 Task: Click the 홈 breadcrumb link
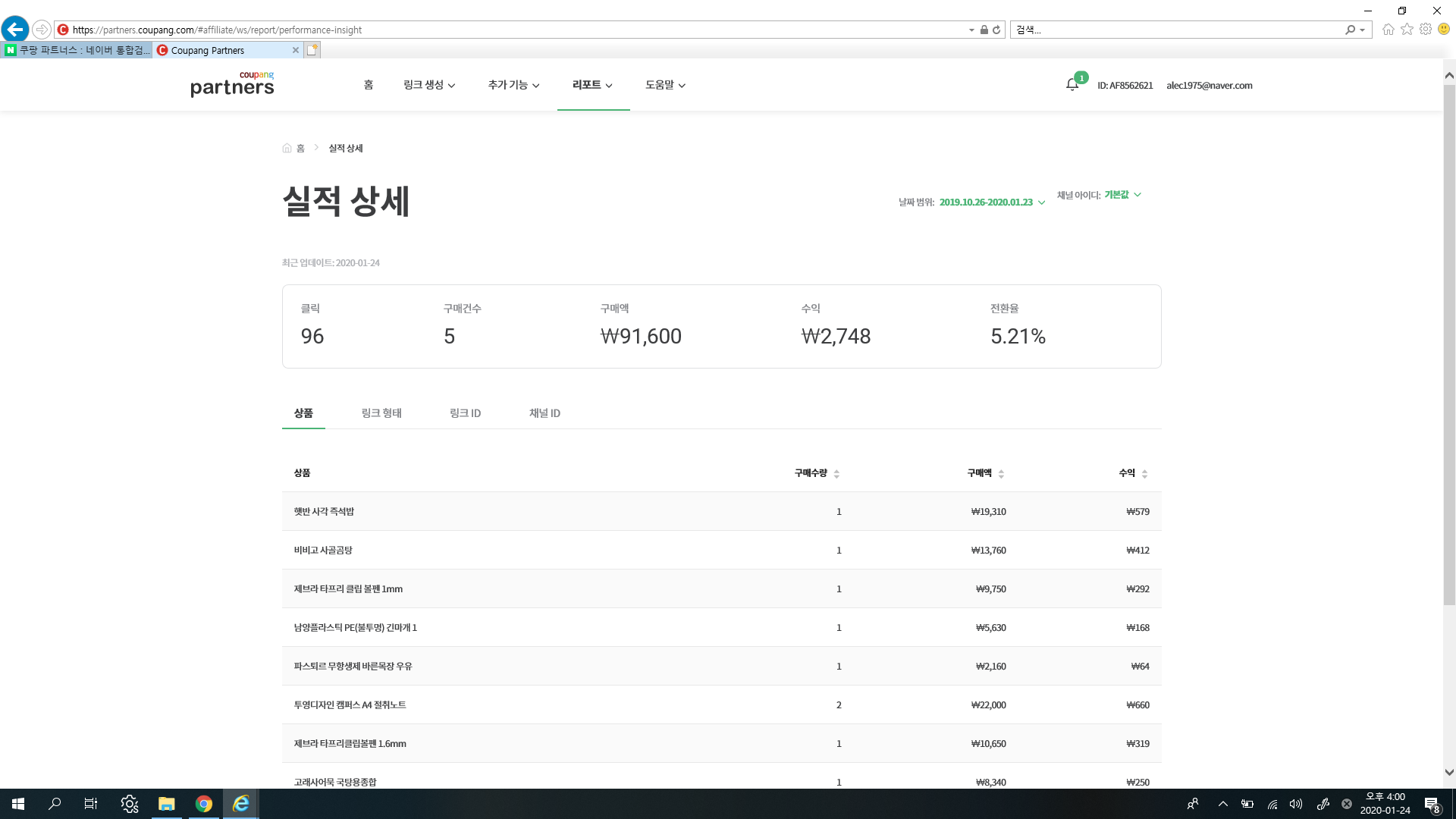pyautogui.click(x=300, y=149)
